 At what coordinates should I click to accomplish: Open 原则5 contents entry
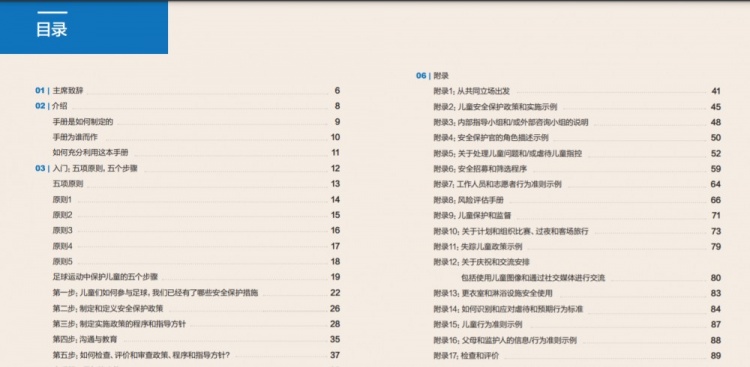tap(196, 261)
